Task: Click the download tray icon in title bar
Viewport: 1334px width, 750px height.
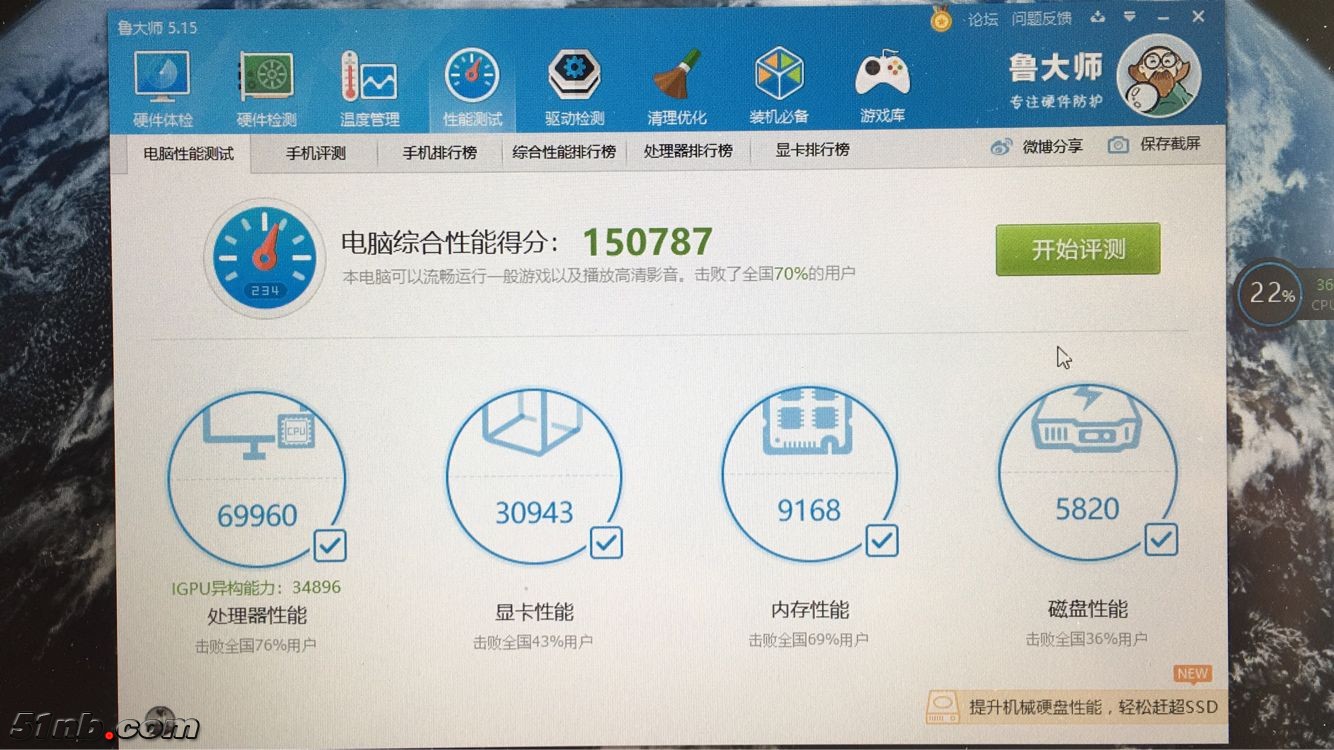Action: 1098,17
